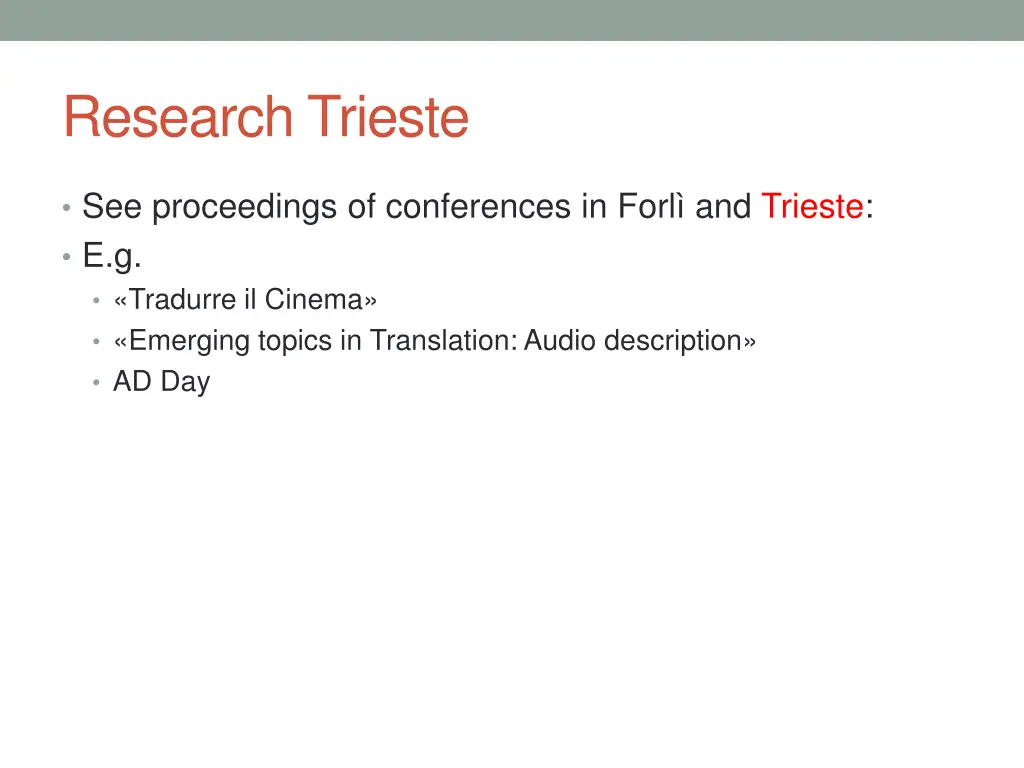This screenshot has height=768, width=1024.
Task: Click the 'AD Day' sub-bullet
Action: (161, 381)
